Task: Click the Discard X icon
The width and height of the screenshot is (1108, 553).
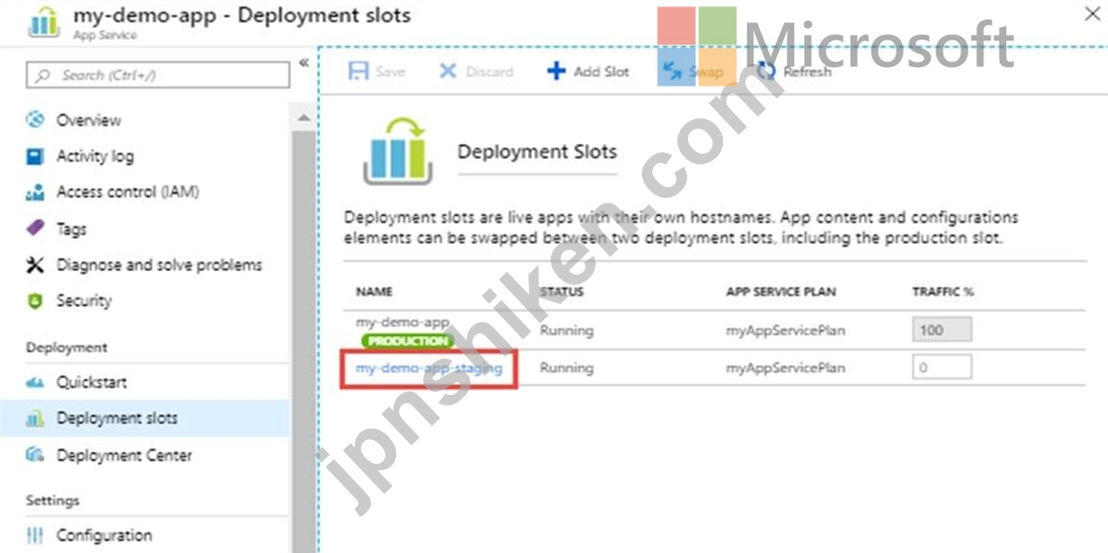Action: coord(448,71)
